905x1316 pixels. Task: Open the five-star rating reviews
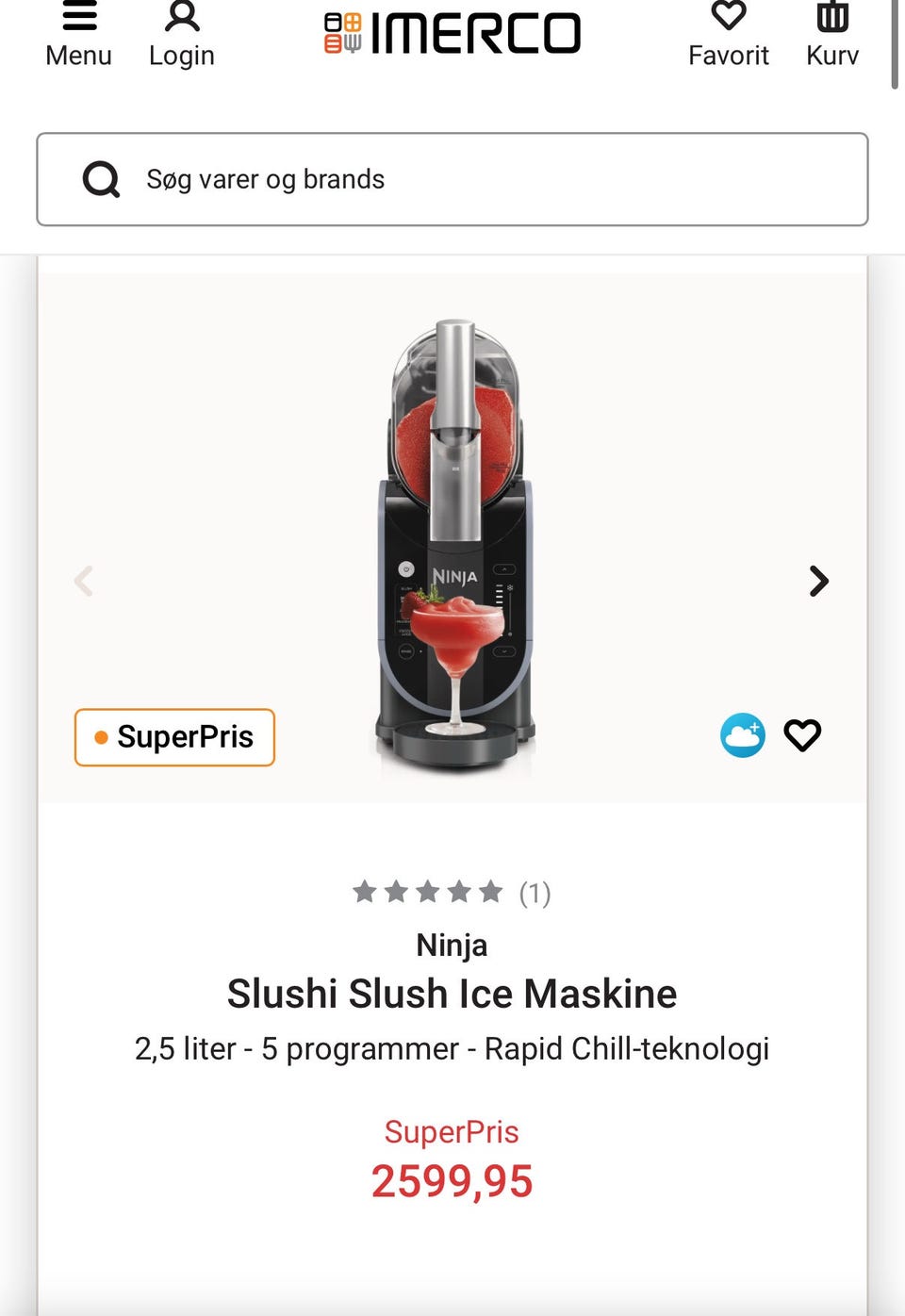[x=427, y=892]
